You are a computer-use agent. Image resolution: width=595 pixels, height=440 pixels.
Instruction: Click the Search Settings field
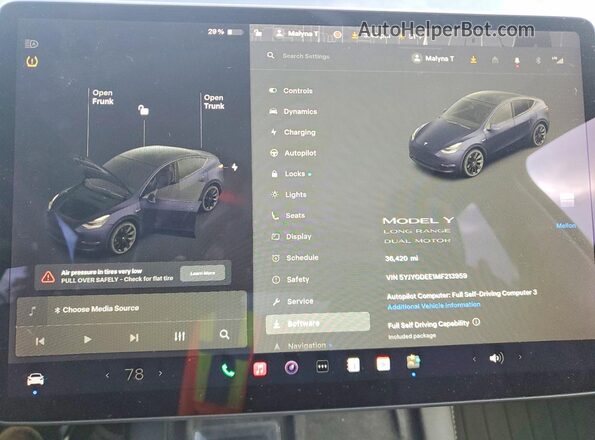click(306, 56)
